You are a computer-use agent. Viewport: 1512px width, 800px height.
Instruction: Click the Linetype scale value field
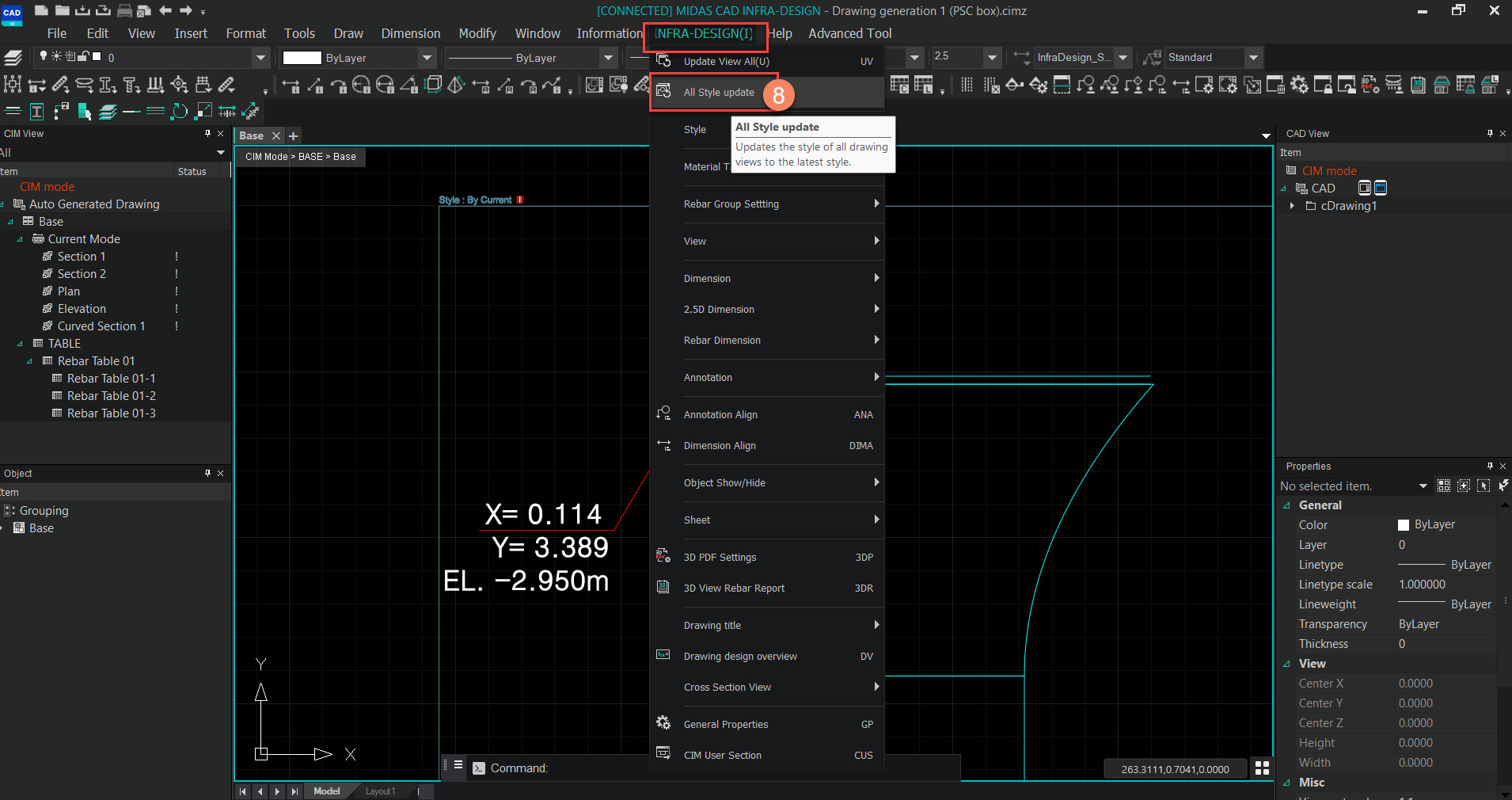[x=1446, y=585]
